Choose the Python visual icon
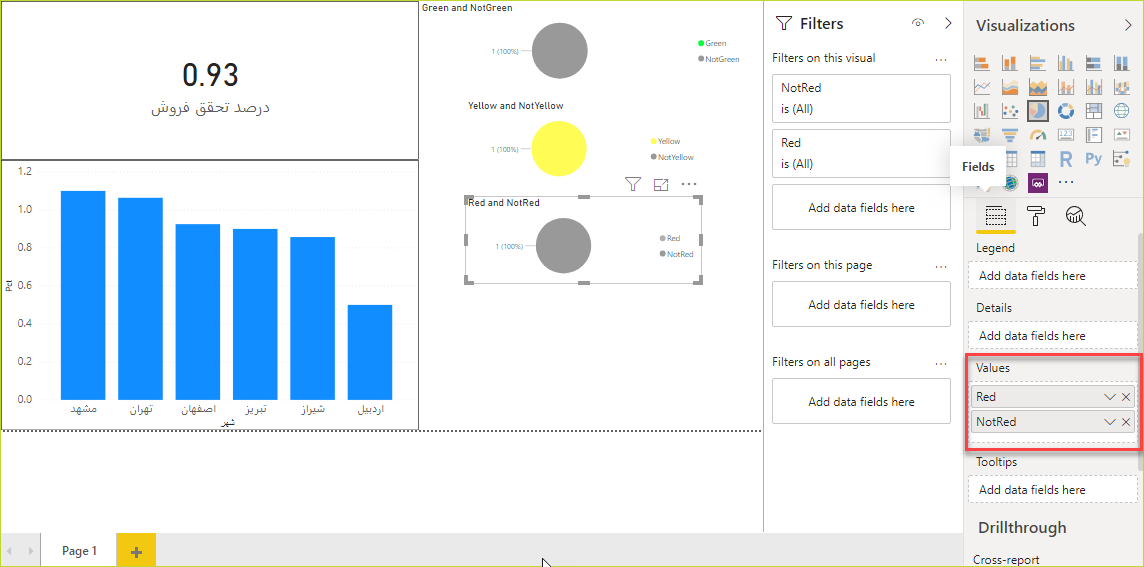This screenshot has height=567, width=1144. [1093, 159]
